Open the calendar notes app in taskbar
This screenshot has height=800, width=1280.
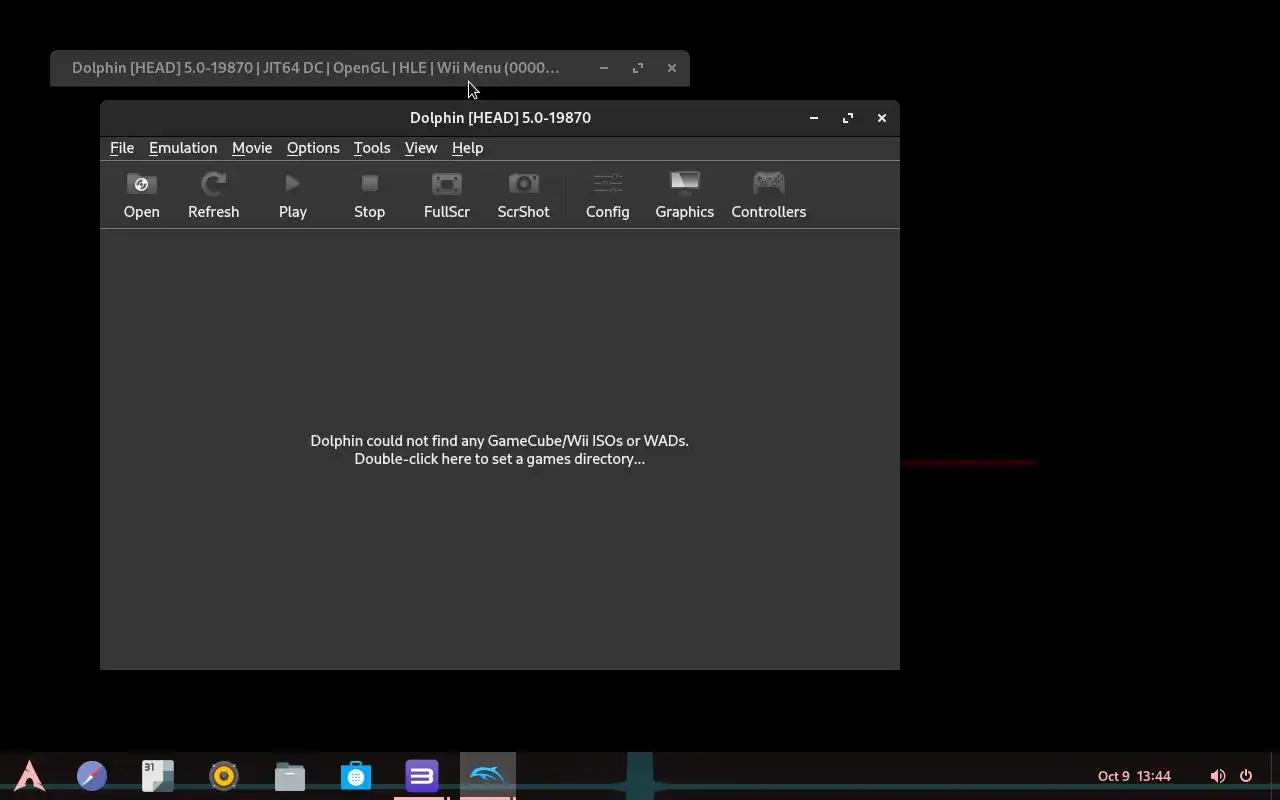(x=158, y=776)
